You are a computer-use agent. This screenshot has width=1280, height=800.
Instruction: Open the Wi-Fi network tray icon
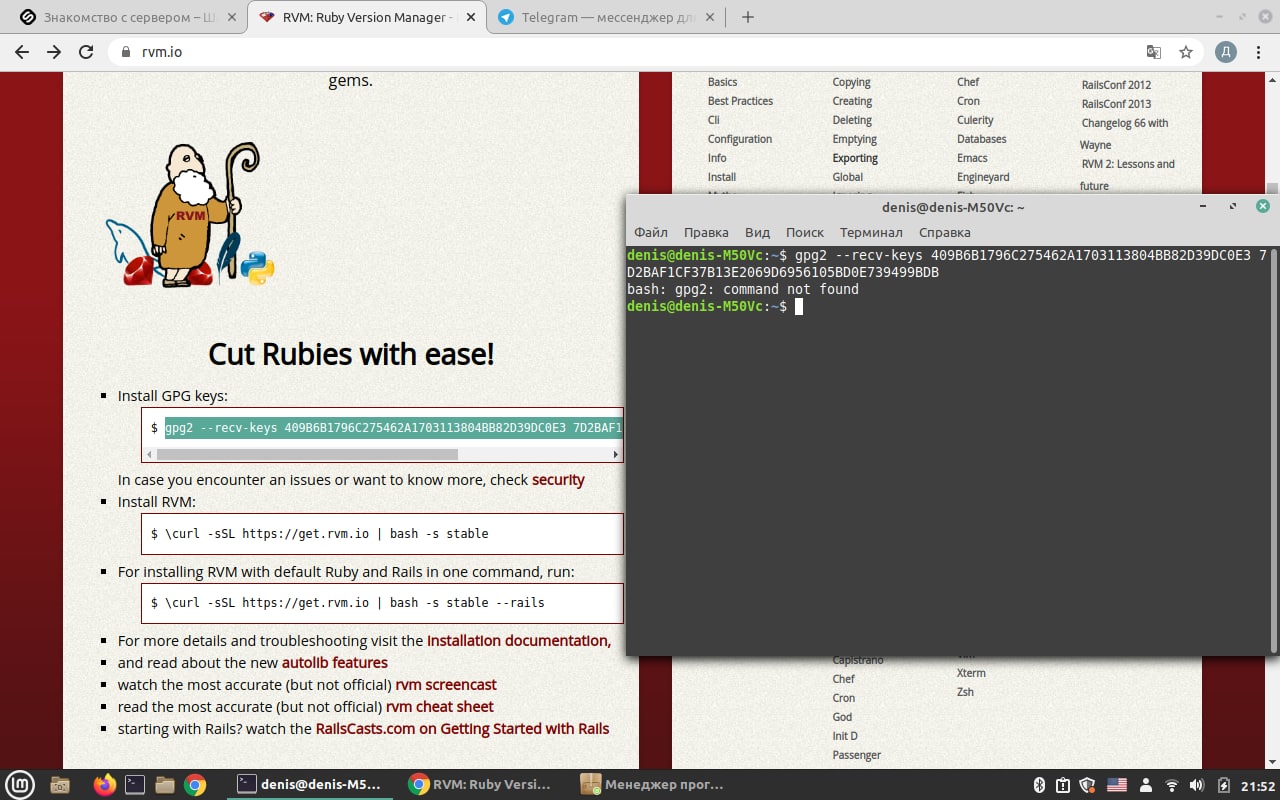(x=1172, y=785)
